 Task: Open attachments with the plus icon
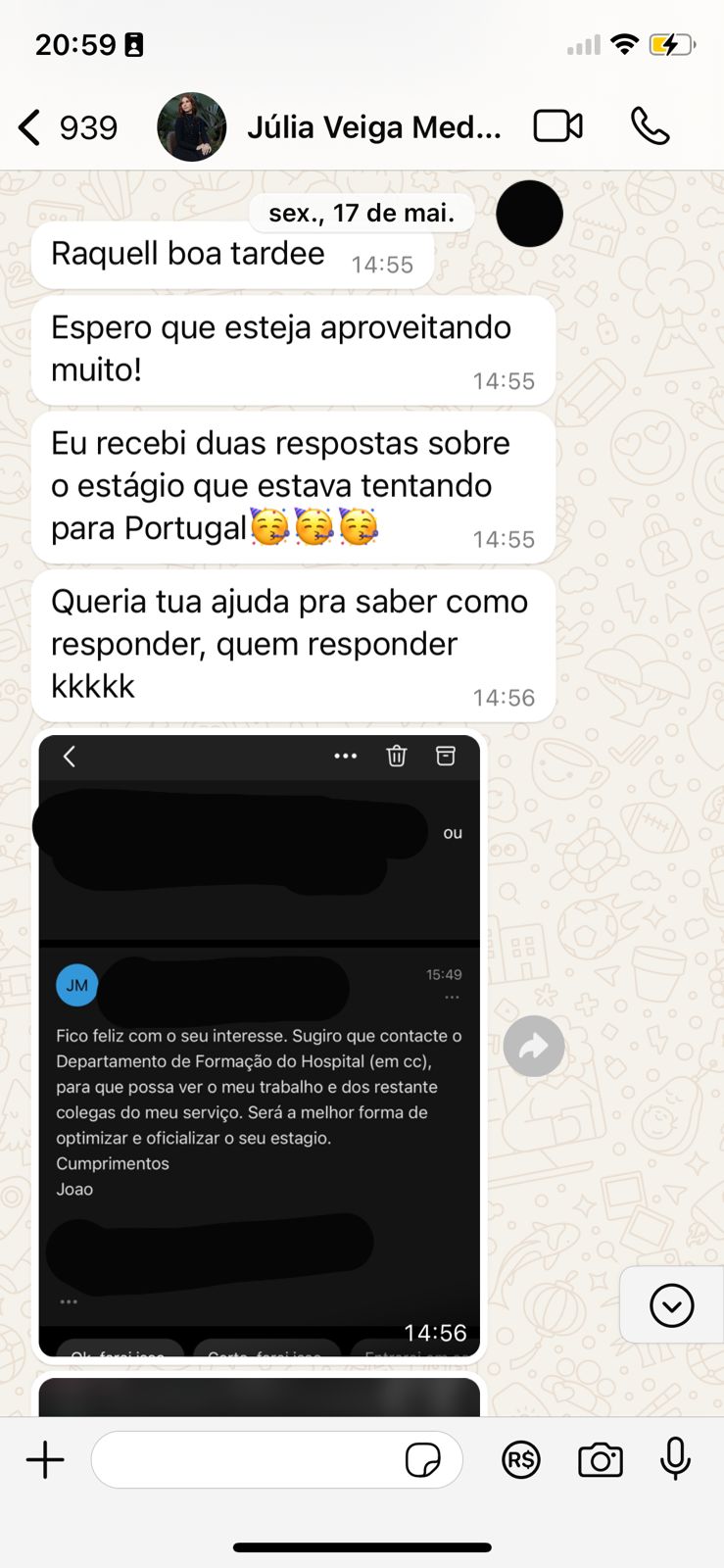[x=45, y=1460]
